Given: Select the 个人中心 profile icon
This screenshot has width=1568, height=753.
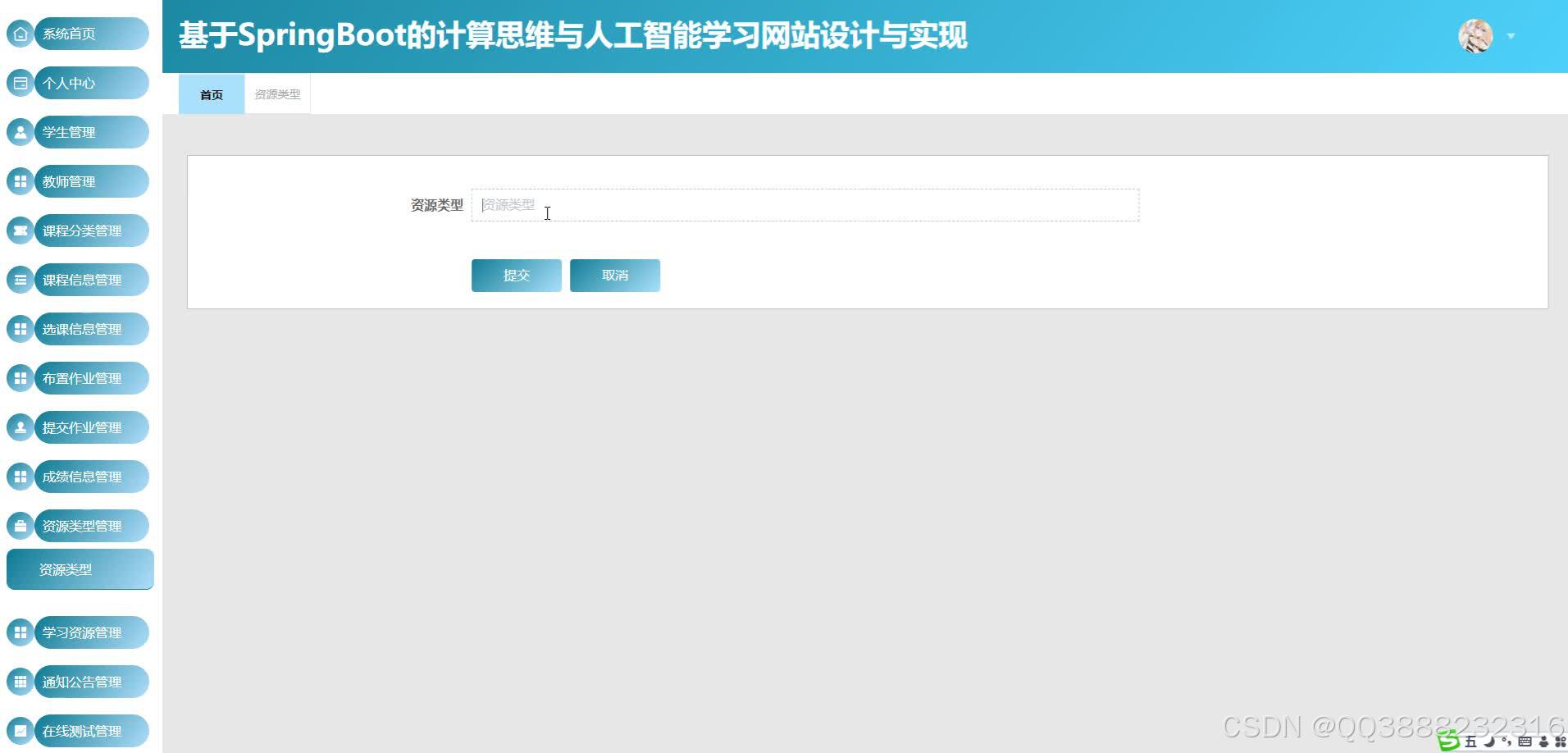Looking at the screenshot, I should tap(21, 83).
